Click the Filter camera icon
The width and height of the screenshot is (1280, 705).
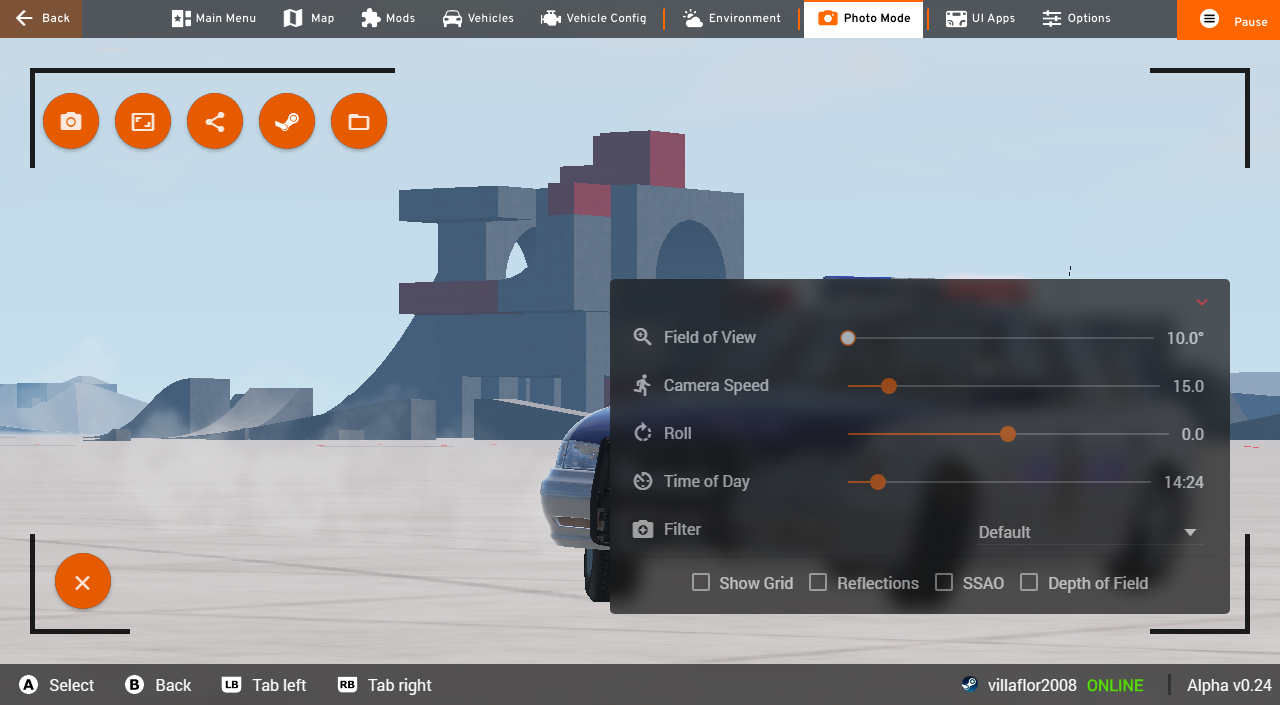pos(643,529)
